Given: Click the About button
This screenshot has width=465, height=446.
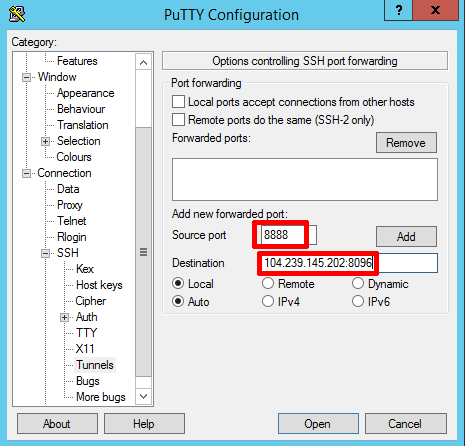Looking at the screenshot, I should tap(57, 424).
